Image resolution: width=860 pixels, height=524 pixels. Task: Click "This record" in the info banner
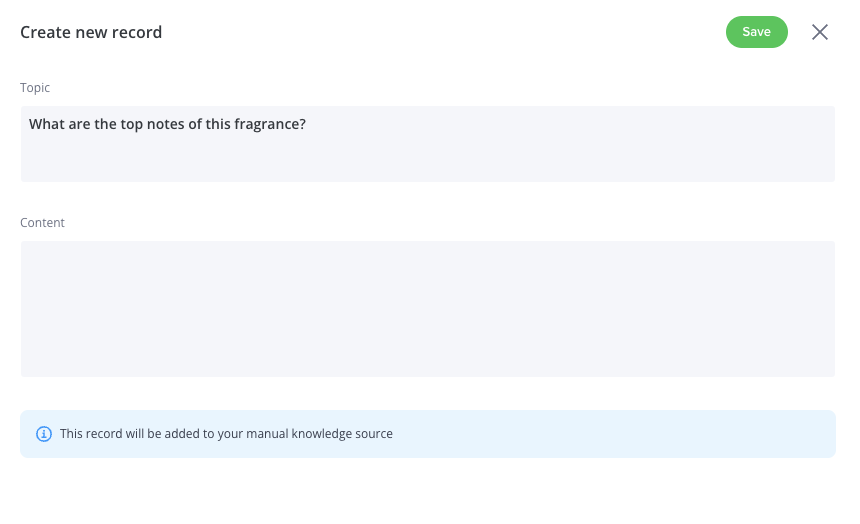(91, 434)
